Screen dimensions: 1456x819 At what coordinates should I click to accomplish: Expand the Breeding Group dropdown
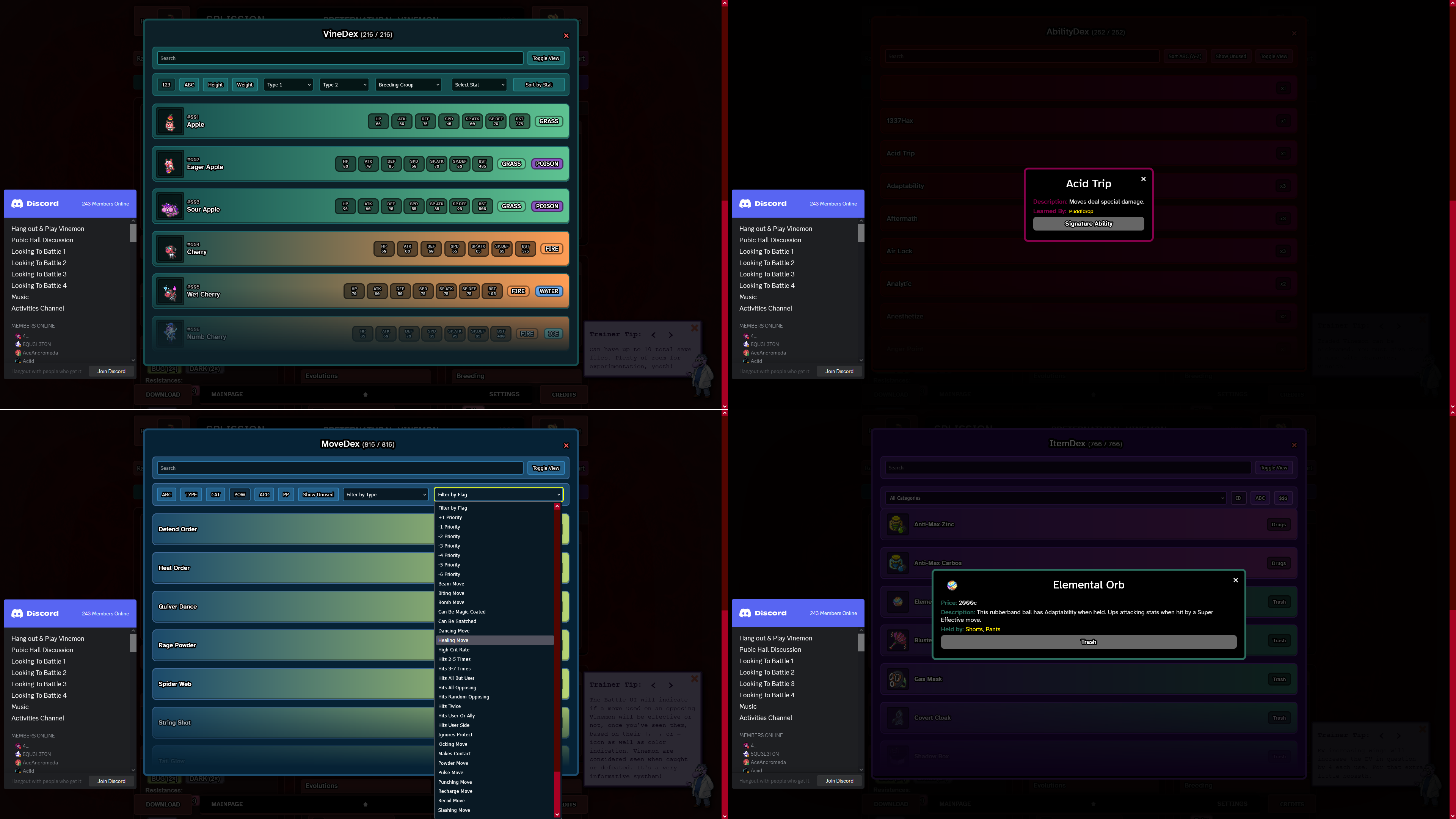coord(408,85)
